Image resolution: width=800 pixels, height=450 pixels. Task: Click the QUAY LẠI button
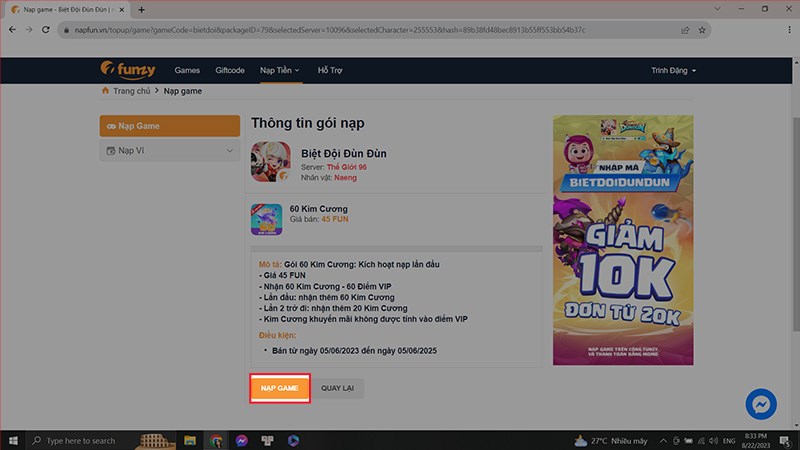pyautogui.click(x=337, y=388)
